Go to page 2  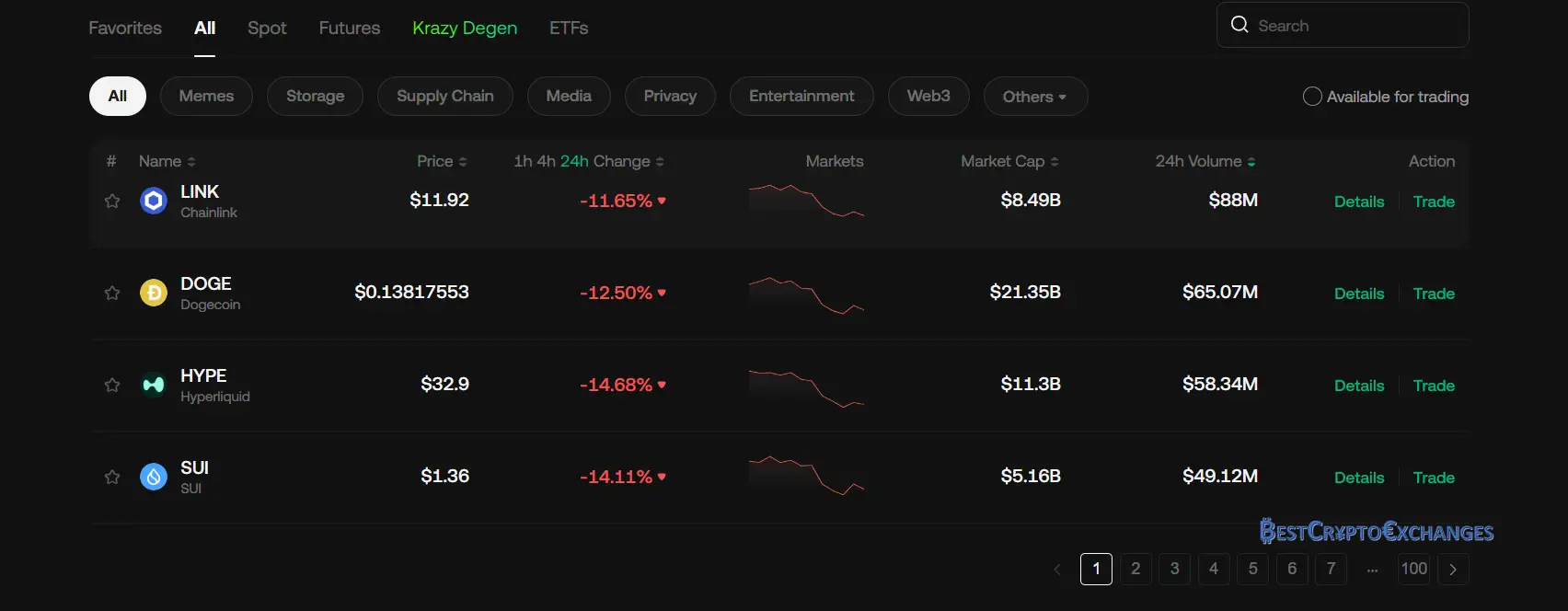[1136, 569]
